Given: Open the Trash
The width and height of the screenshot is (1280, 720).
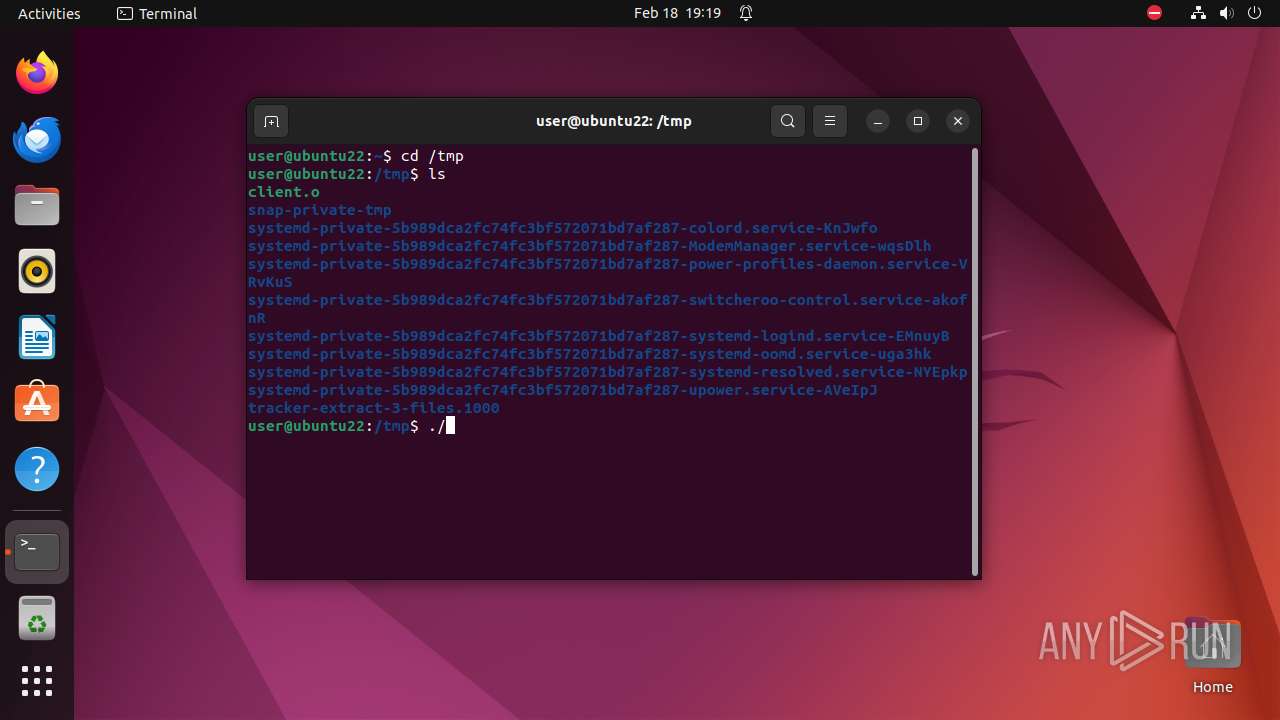Looking at the screenshot, I should [37, 618].
